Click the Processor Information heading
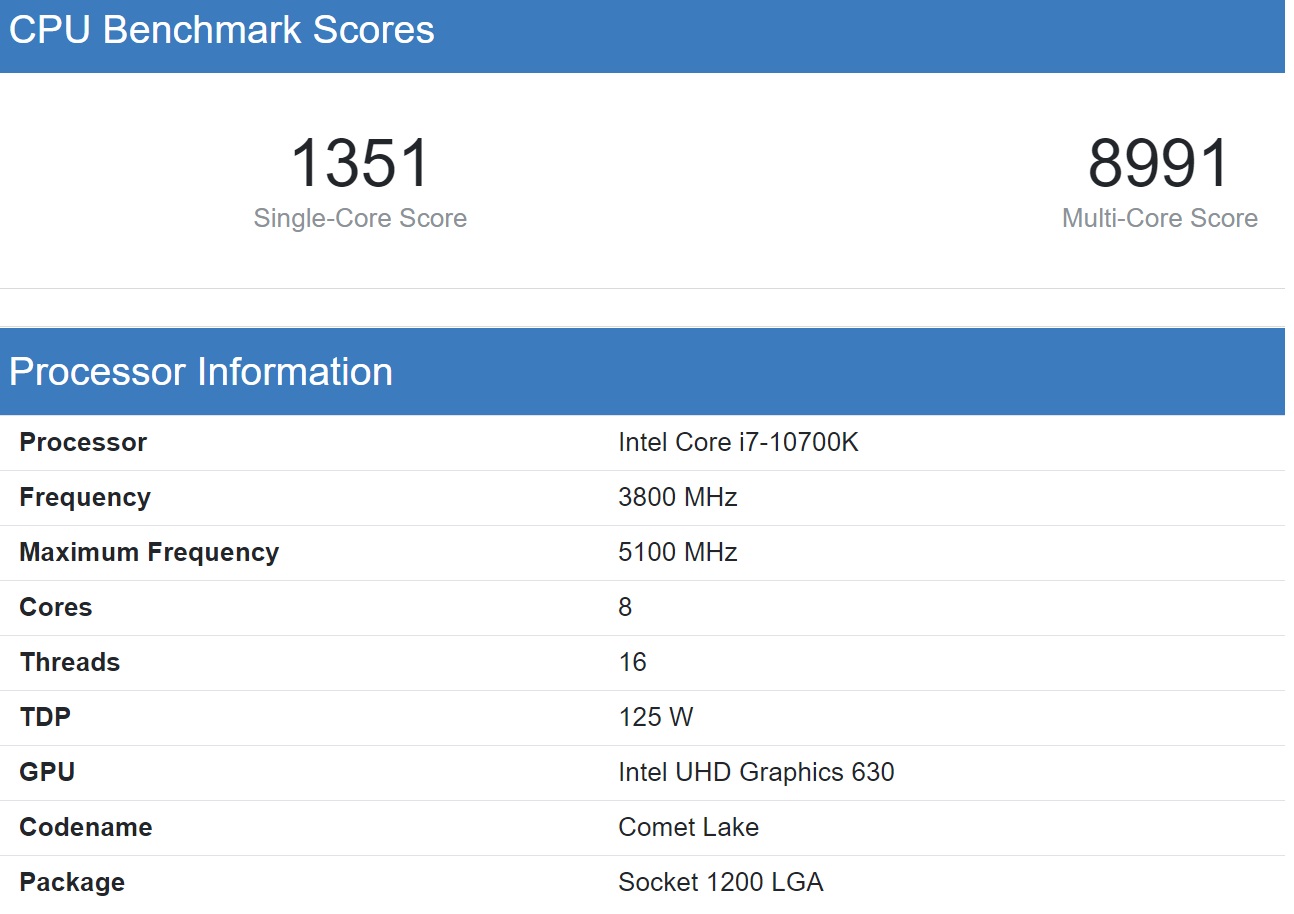1294x914 pixels. tap(201, 372)
